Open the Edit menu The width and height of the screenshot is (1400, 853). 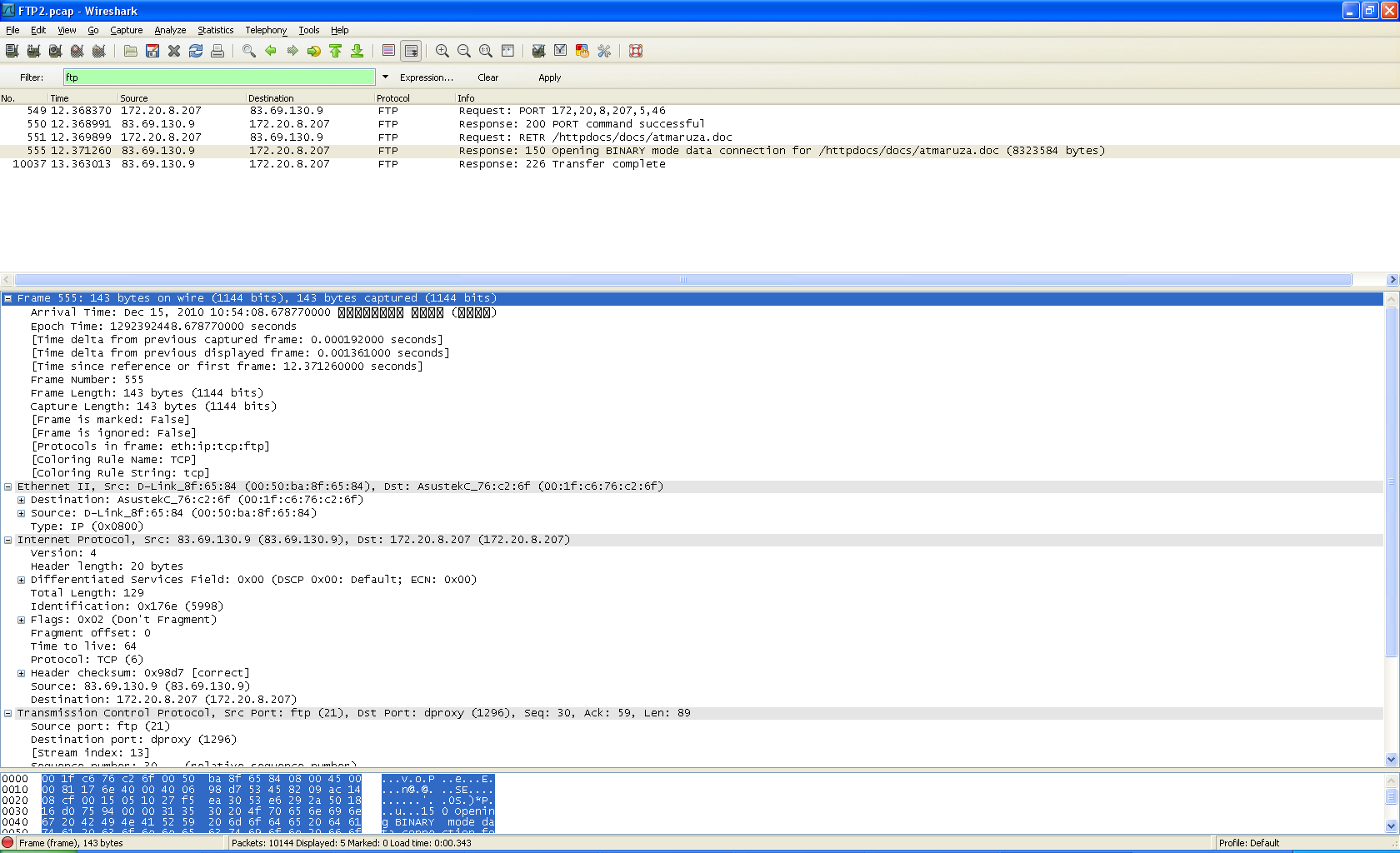click(x=38, y=30)
